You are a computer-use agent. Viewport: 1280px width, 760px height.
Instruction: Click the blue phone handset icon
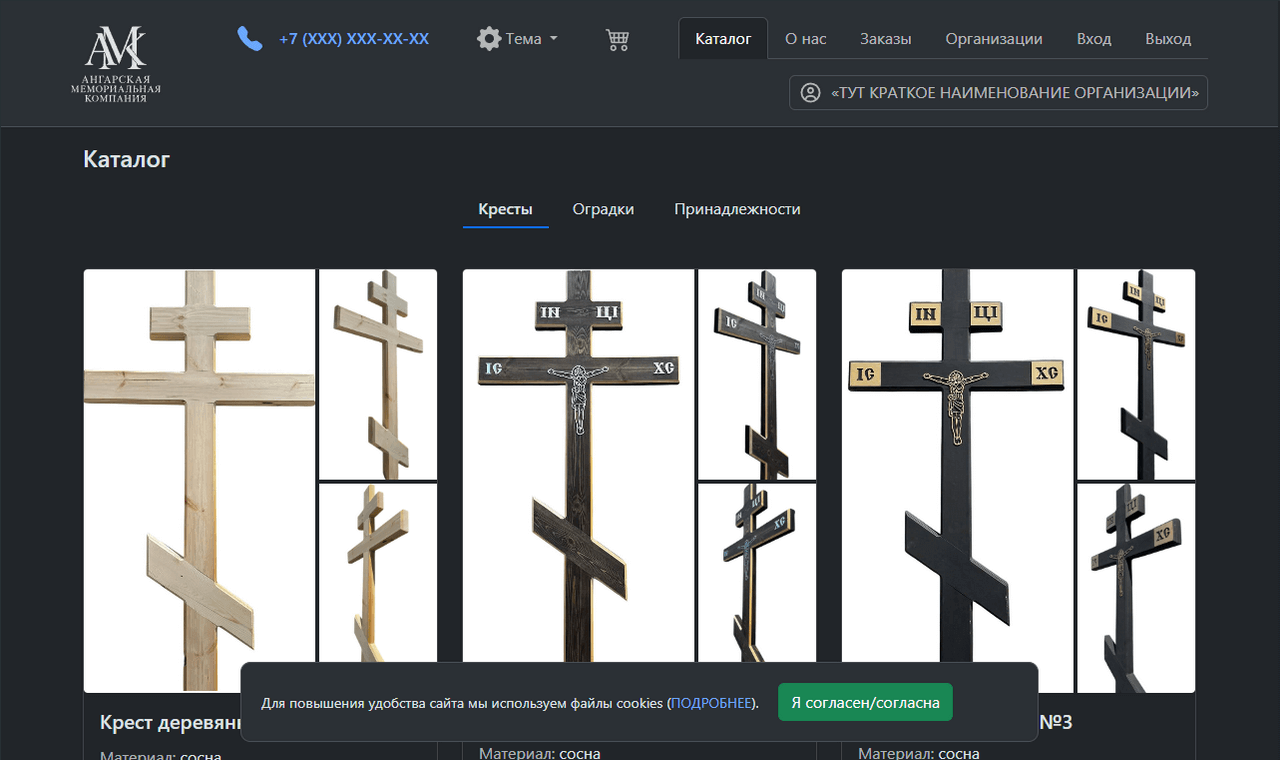249,39
